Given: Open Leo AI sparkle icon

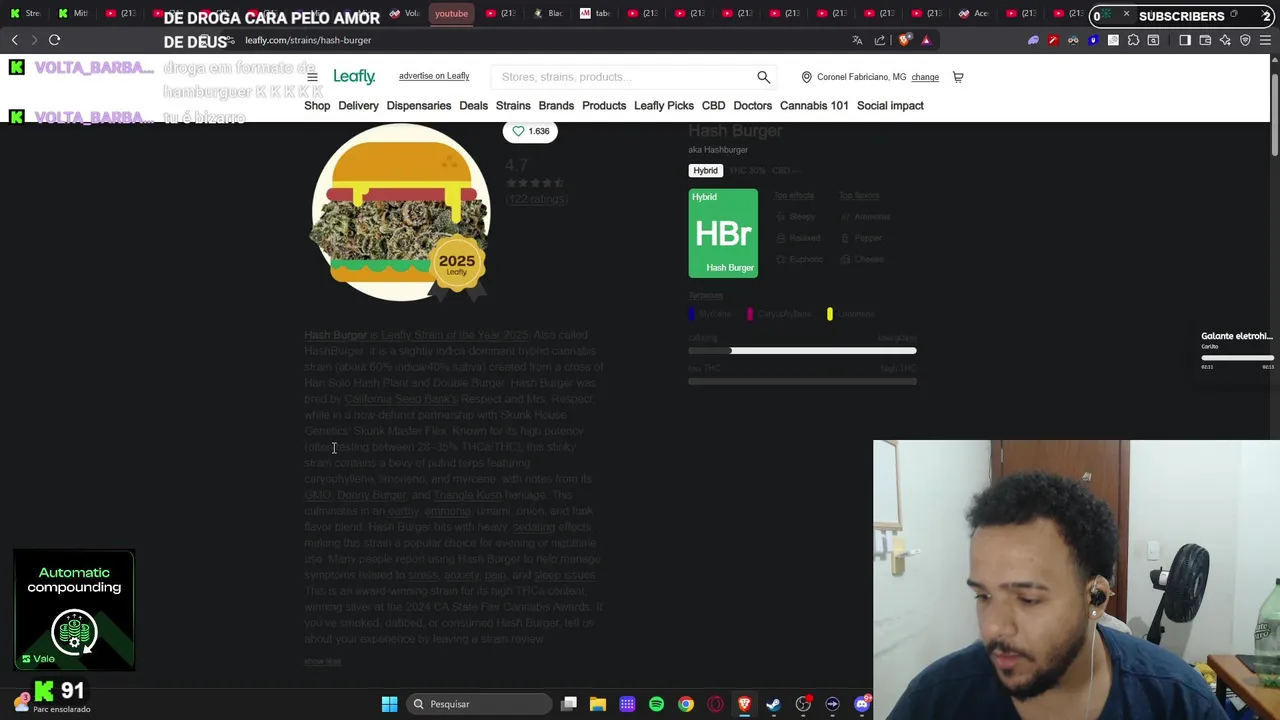Looking at the screenshot, I should (x=1225, y=40).
